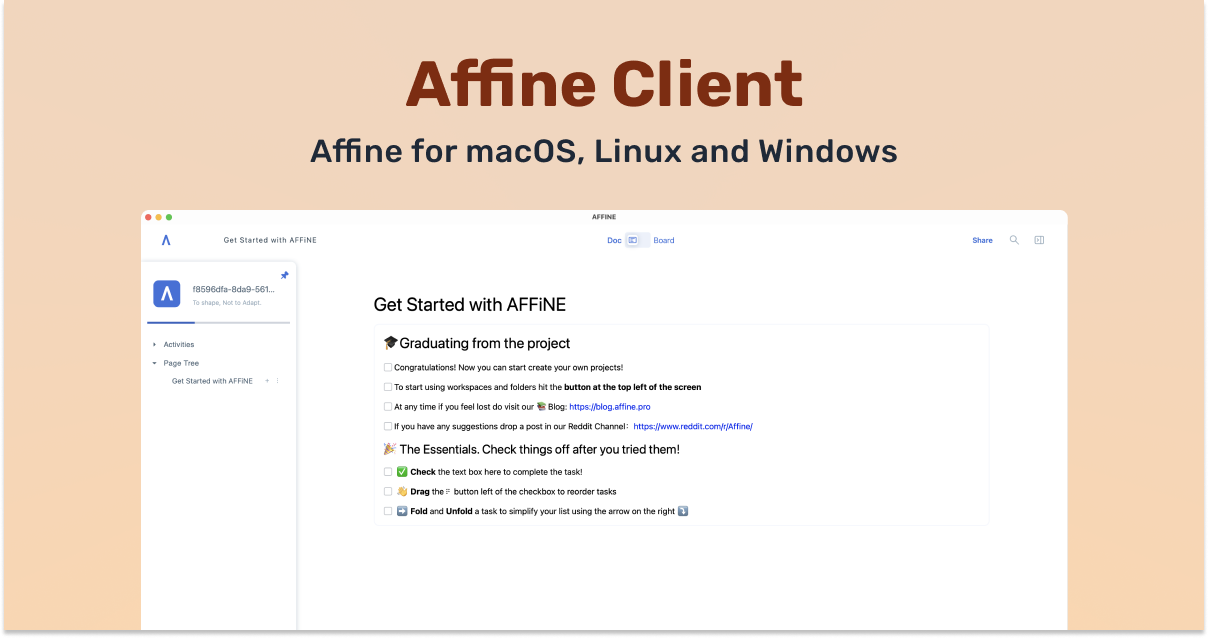The height and width of the screenshot is (638, 1208).
Task: Click the right panel toggle icon
Action: tap(1039, 240)
